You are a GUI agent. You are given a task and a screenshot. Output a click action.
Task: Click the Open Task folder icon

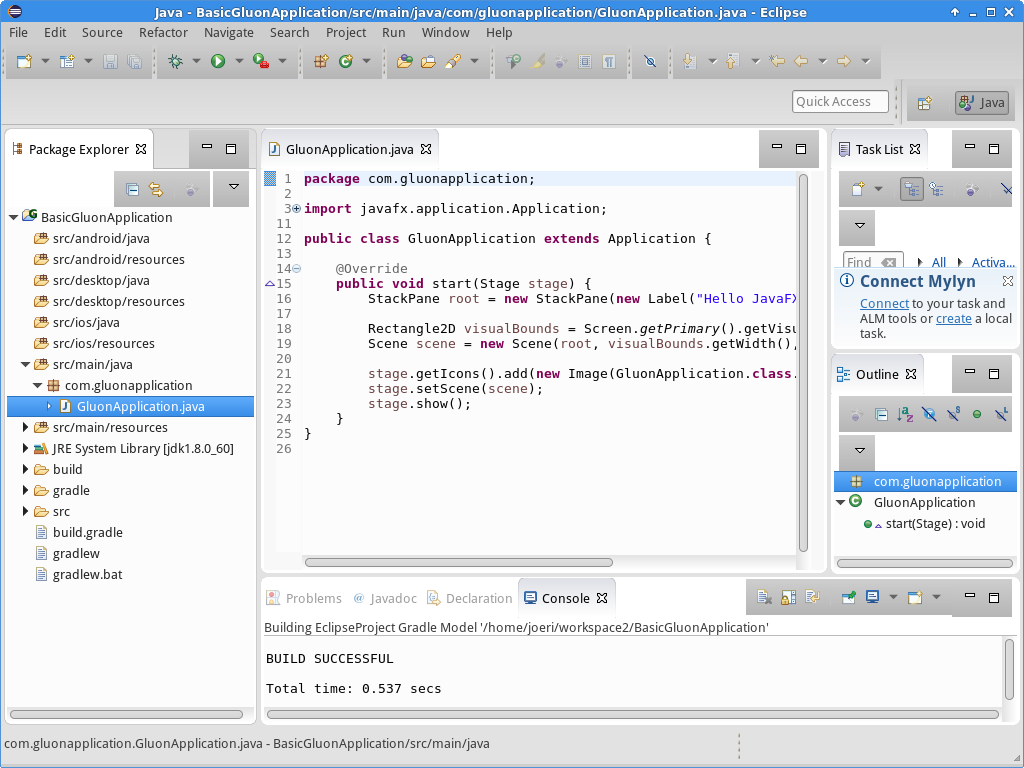click(x=428, y=61)
